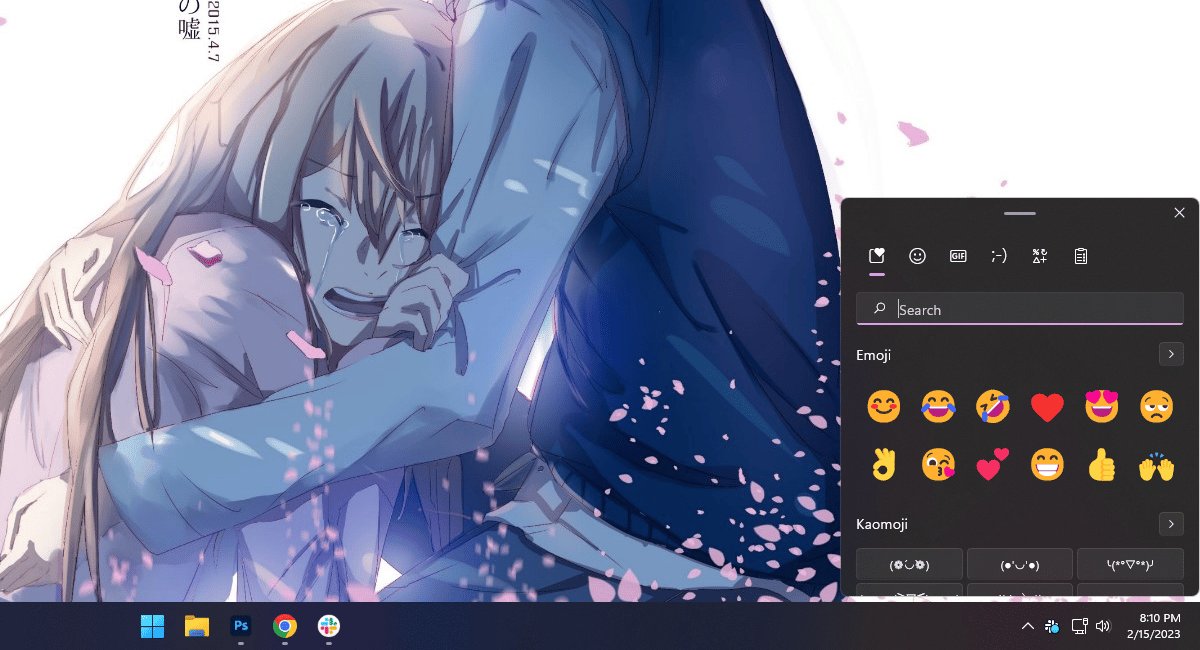This screenshot has height=650, width=1200.
Task: Click the Slack tray icon
Action: pyautogui.click(x=1052, y=626)
